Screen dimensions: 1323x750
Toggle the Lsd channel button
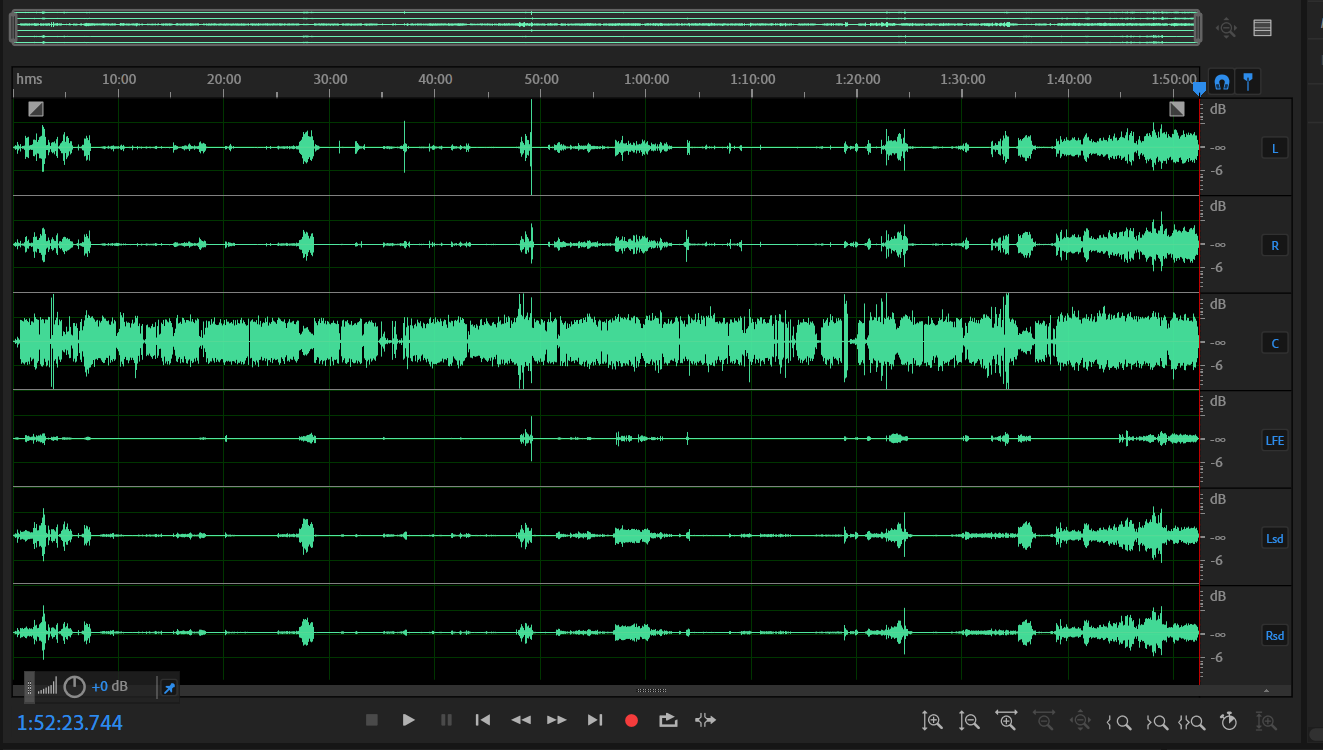coord(1274,538)
